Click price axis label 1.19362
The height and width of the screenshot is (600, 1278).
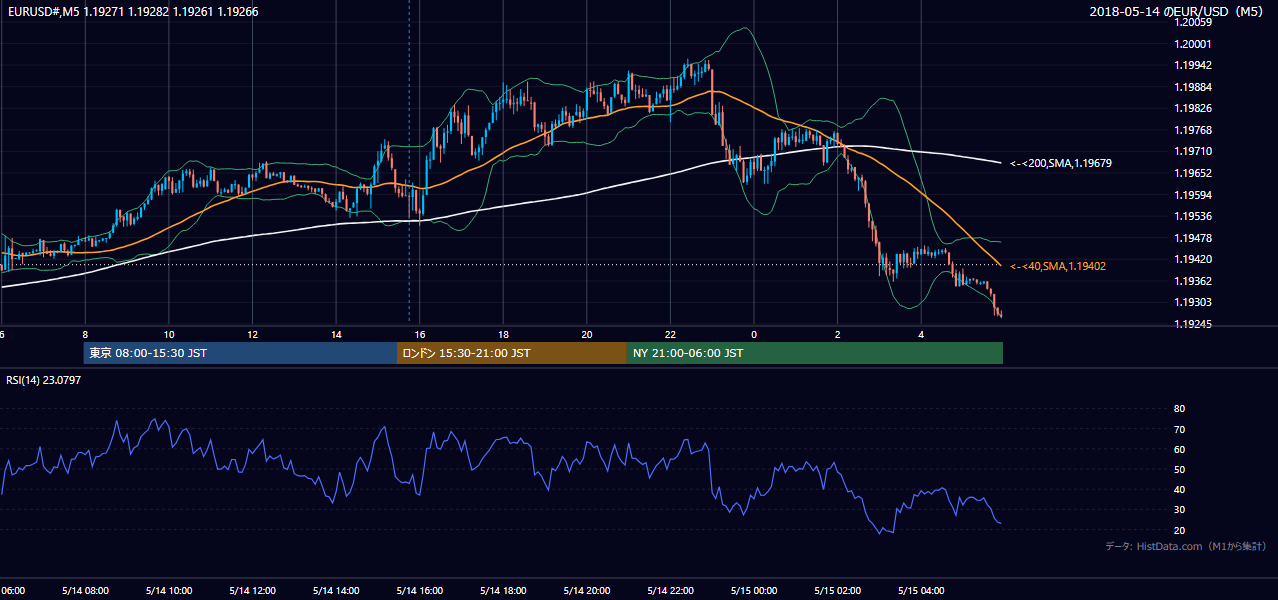[1194, 281]
